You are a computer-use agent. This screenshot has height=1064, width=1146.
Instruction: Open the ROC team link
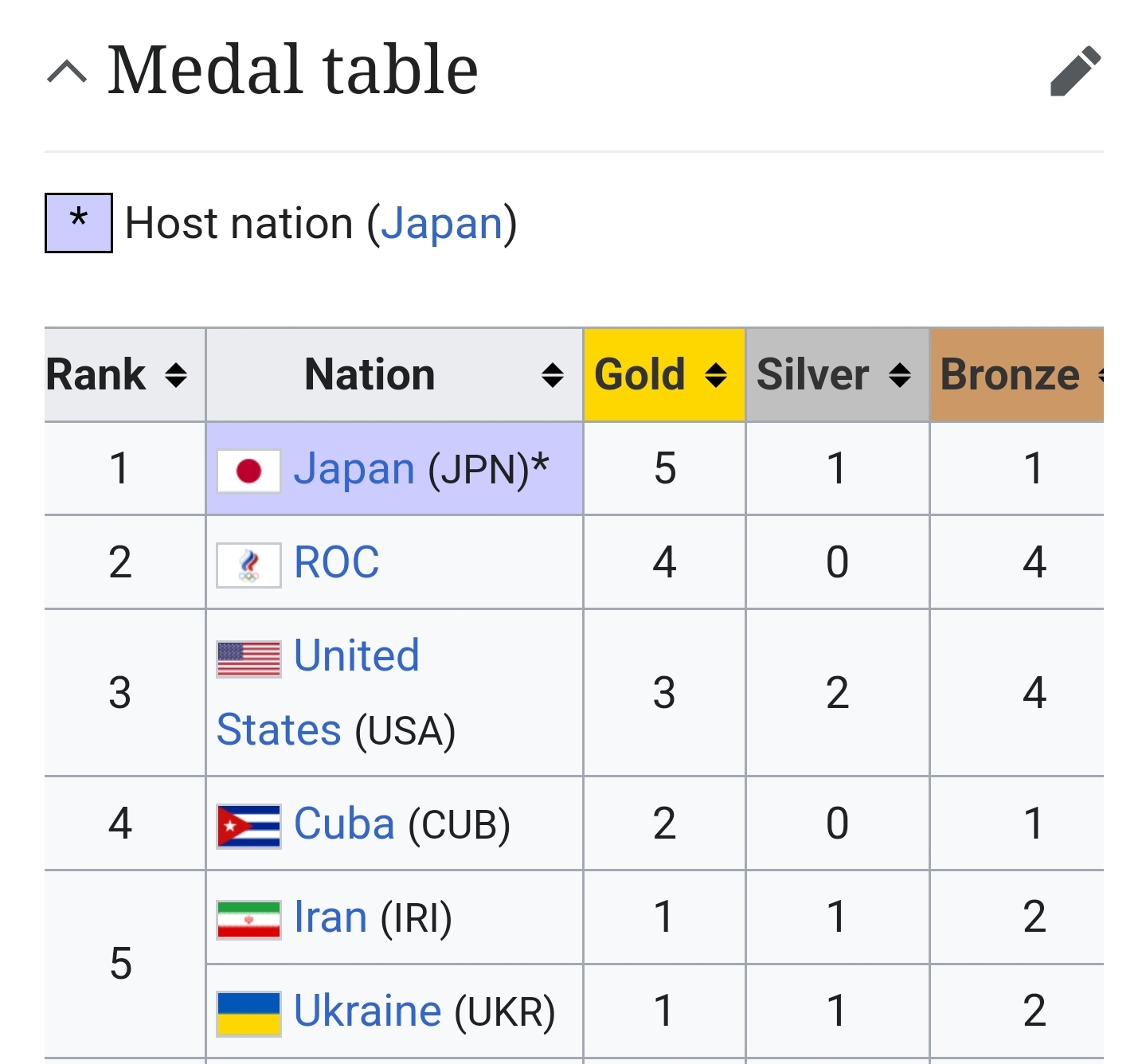tap(337, 562)
